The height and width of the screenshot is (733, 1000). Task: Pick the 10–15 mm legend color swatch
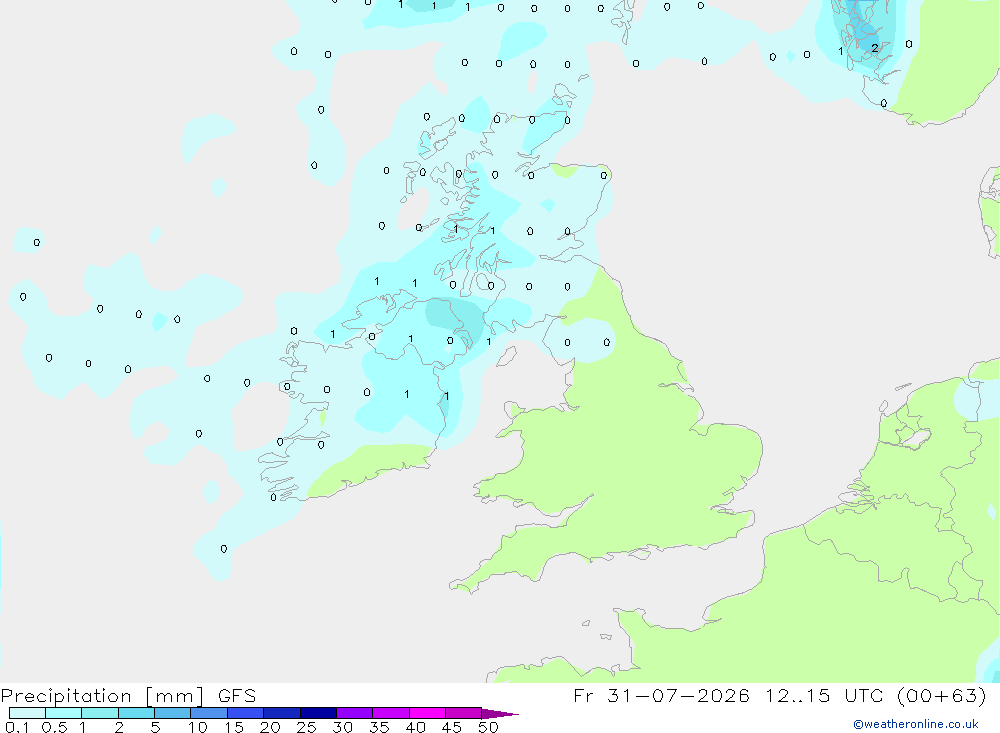point(209,713)
